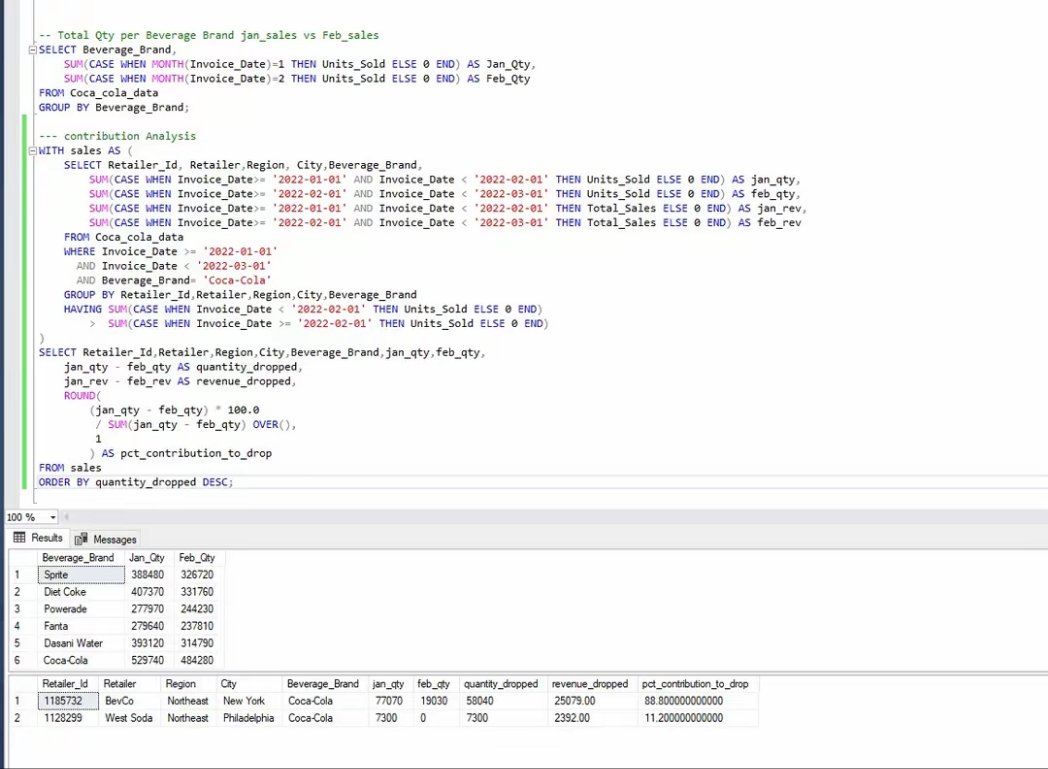Click the 77070 jan_qty cell

pyautogui.click(x=390, y=701)
